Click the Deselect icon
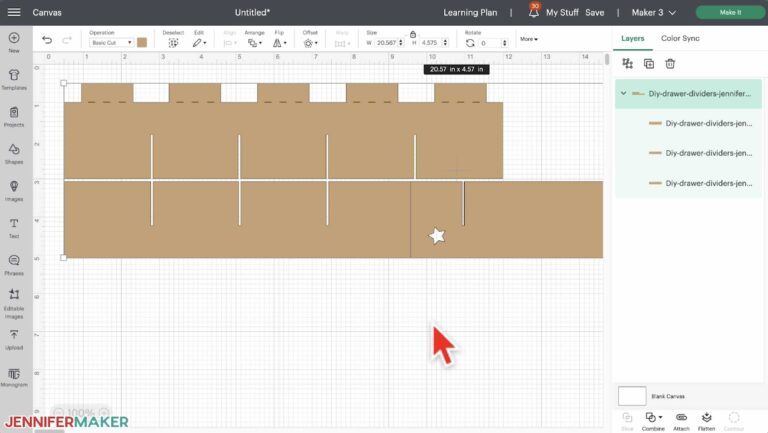Viewport: 768px width, 433px height. (x=173, y=43)
